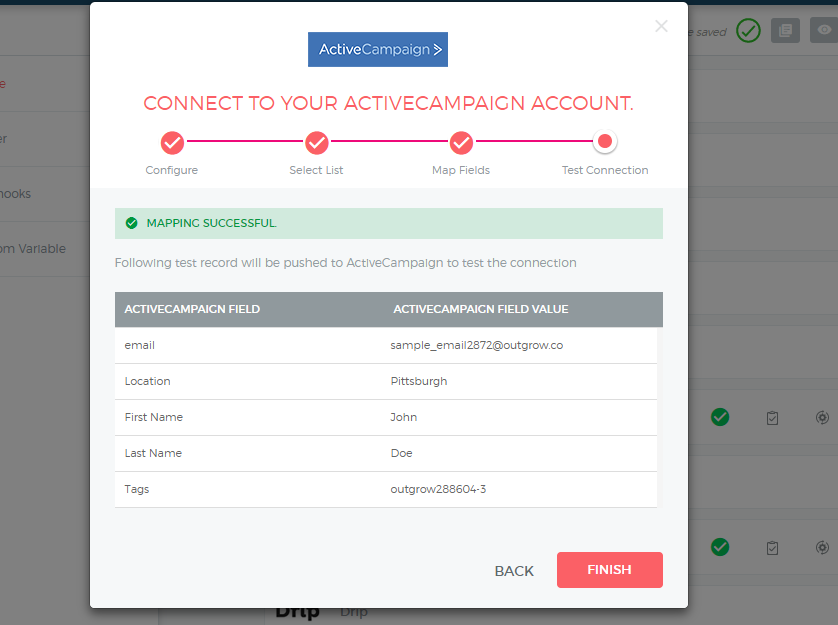Viewport: 838px width, 625px height.
Task: Click the green Mapping Successful check icon
Action: pos(131,223)
